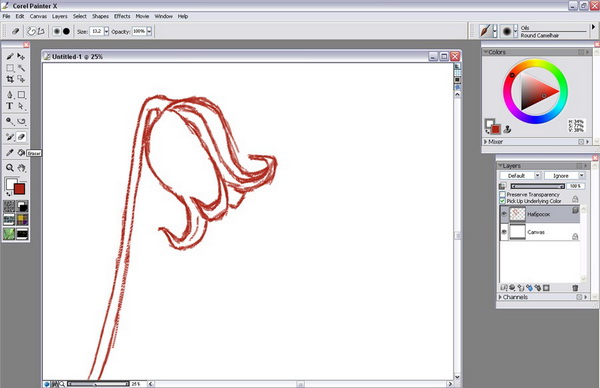This screenshot has height=388, width=600.
Task: Create a new layer mask
Action: 546,288
